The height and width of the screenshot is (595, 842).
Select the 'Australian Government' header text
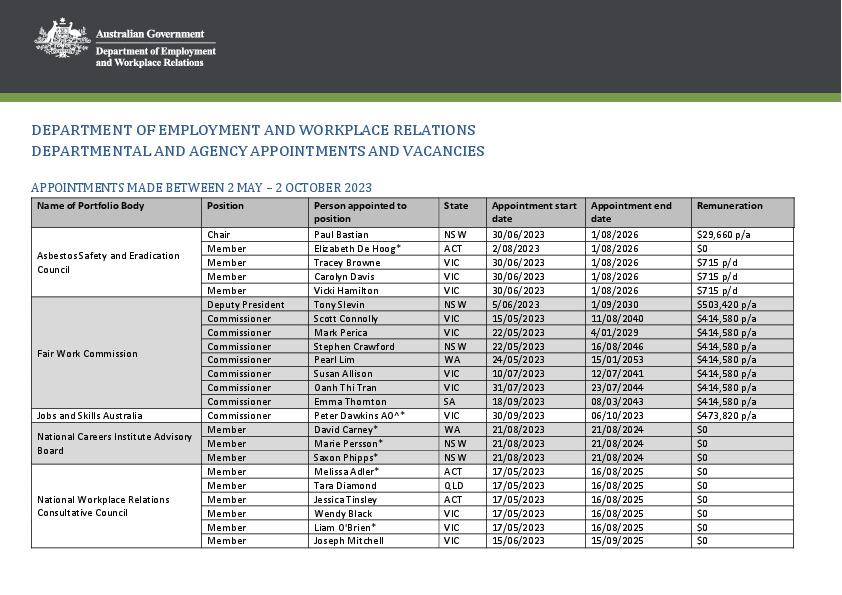point(150,34)
